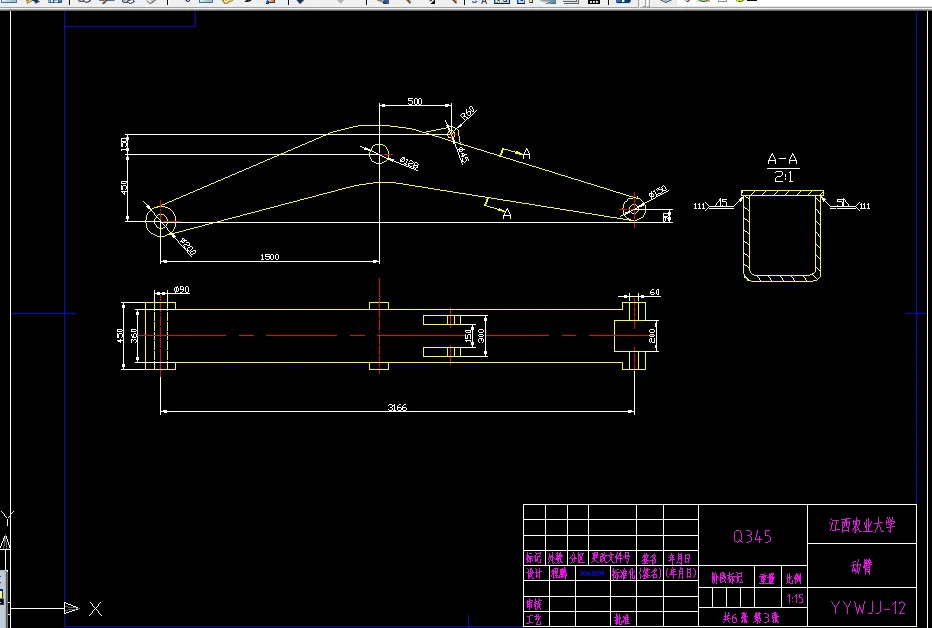Select the 分区 cell in title block

pos(577,558)
